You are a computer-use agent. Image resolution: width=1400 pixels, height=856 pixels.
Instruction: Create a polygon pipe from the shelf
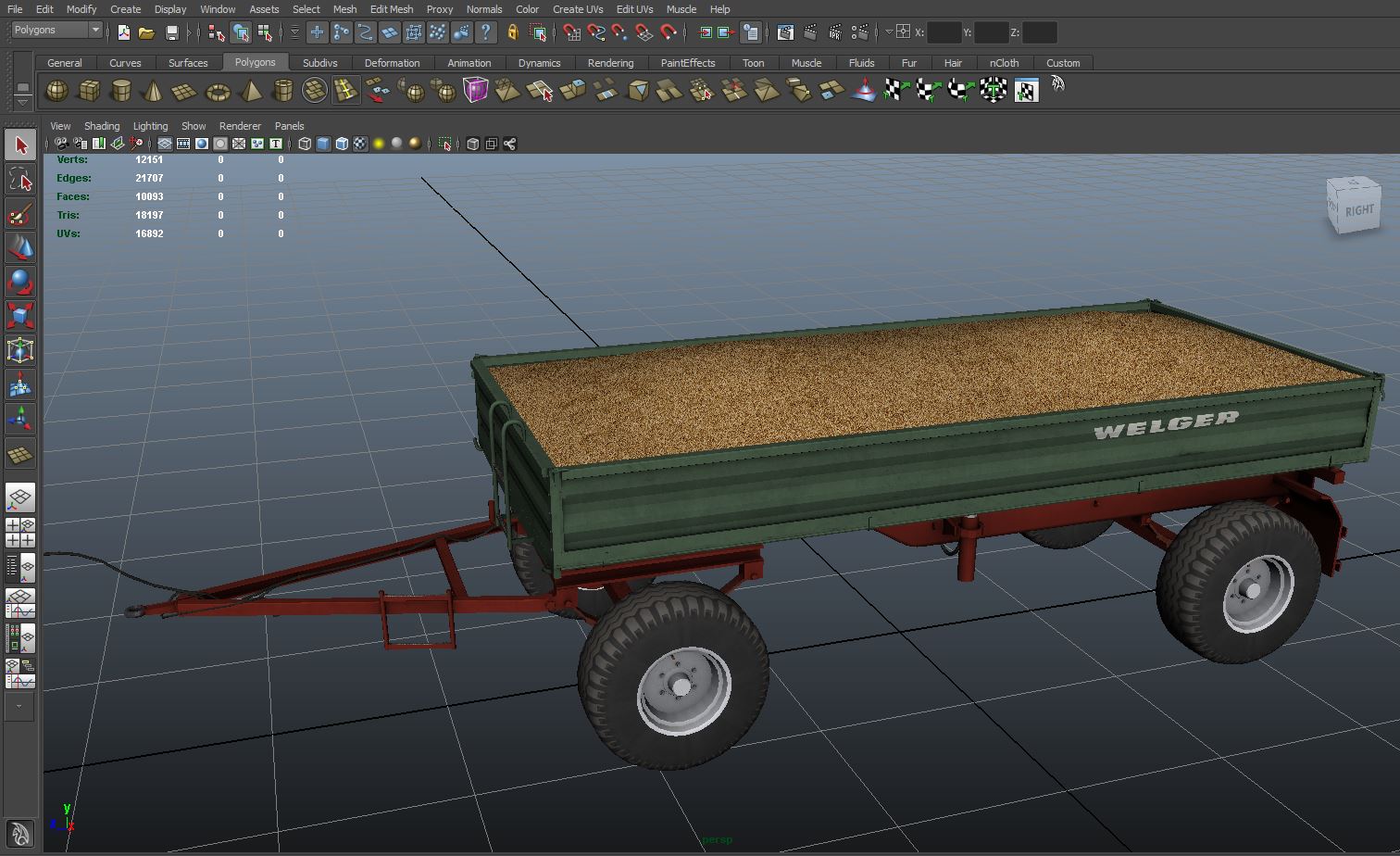(282, 91)
